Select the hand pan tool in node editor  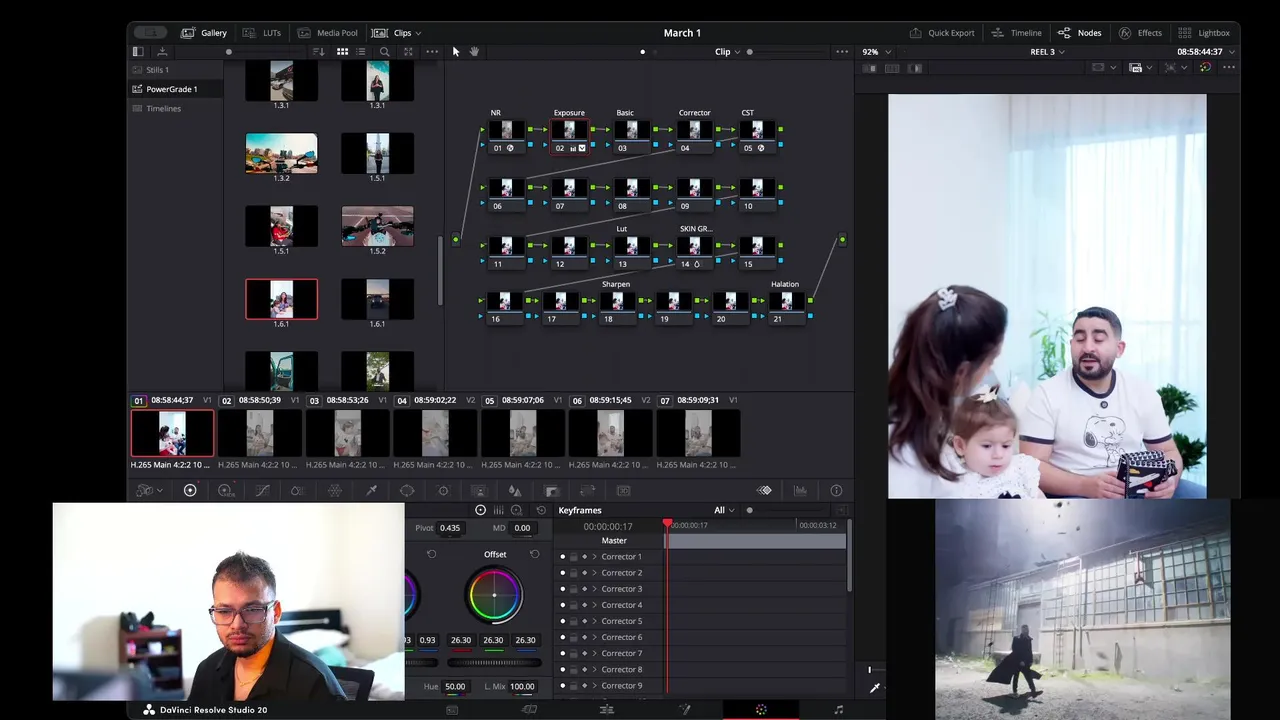[474, 52]
